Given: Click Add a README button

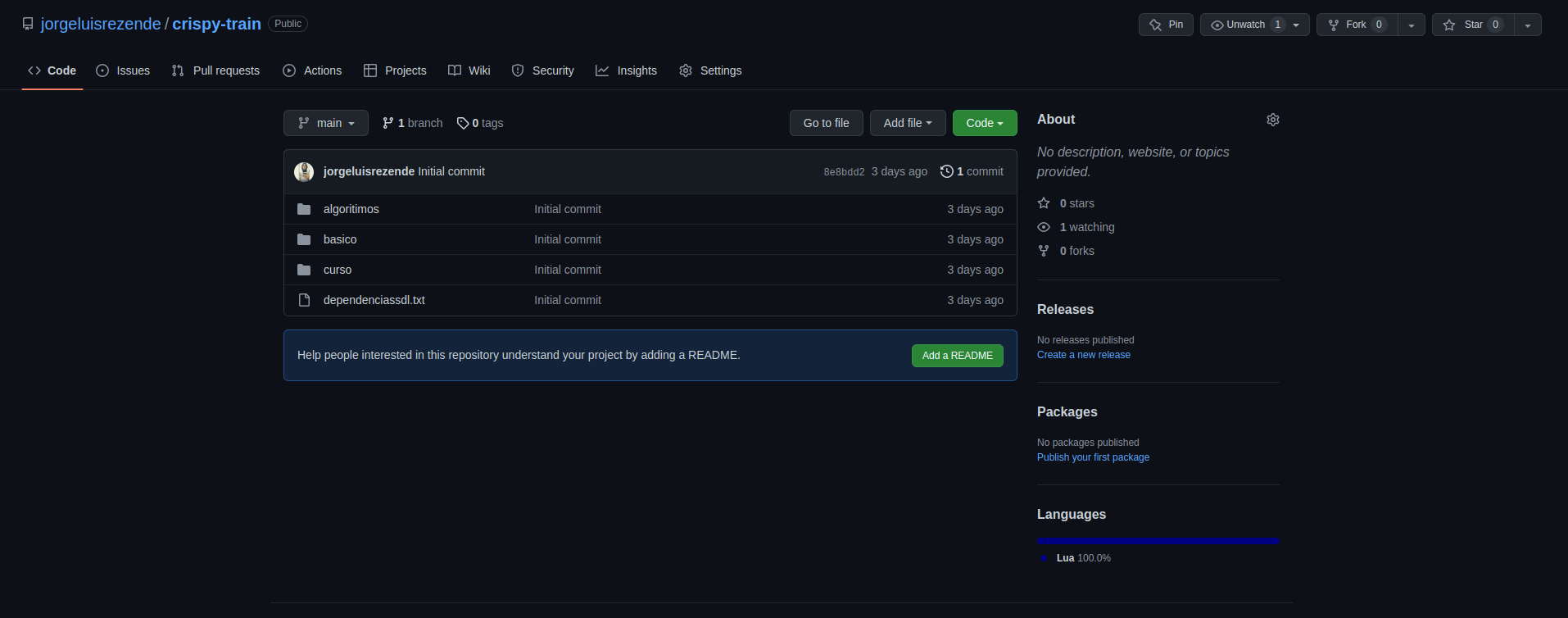Looking at the screenshot, I should 958,356.
